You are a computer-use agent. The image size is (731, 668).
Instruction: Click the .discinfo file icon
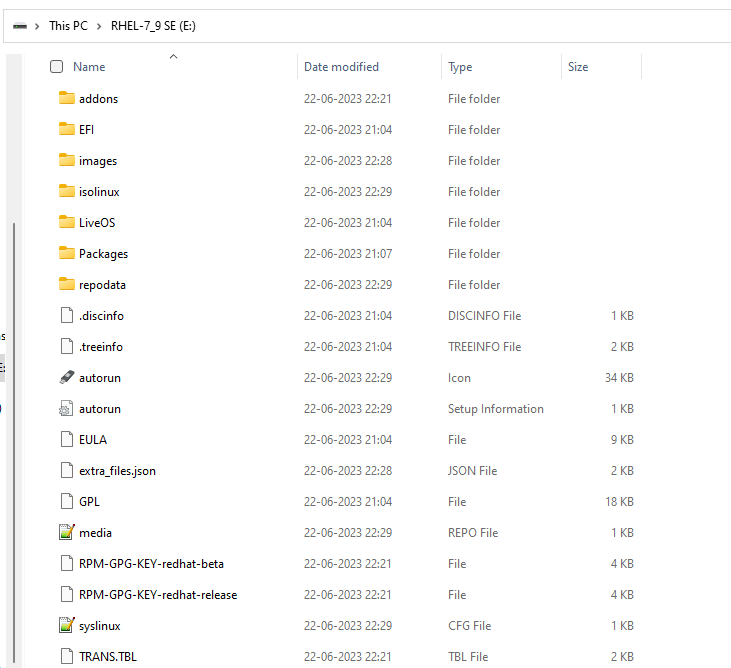click(67, 315)
